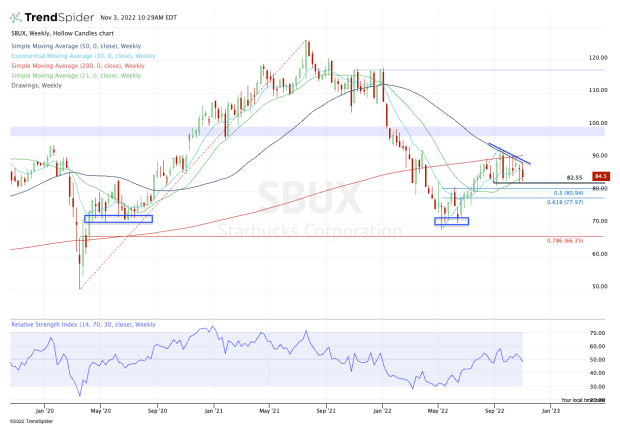The width and height of the screenshot is (620, 426).
Task: Expand the Drawings, Weekly legend entry
Action: point(36,85)
